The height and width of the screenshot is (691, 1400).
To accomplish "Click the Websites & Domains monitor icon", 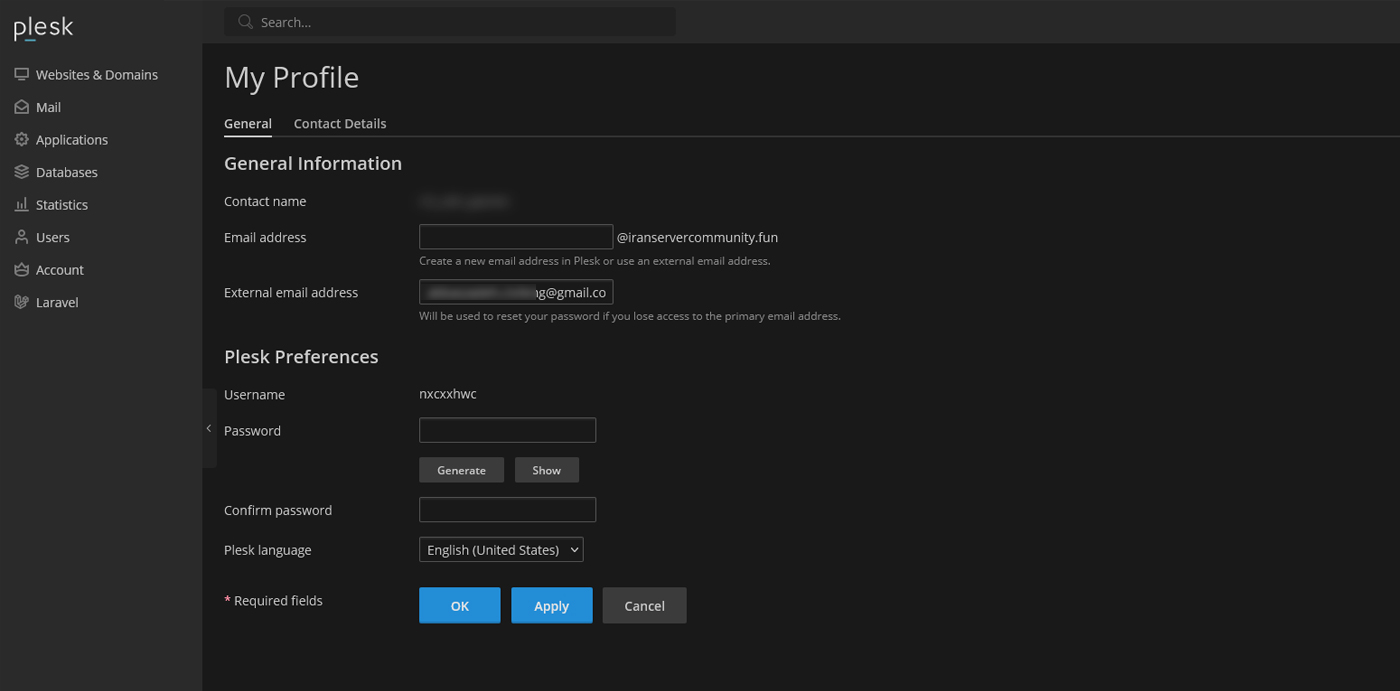I will pyautogui.click(x=21, y=75).
